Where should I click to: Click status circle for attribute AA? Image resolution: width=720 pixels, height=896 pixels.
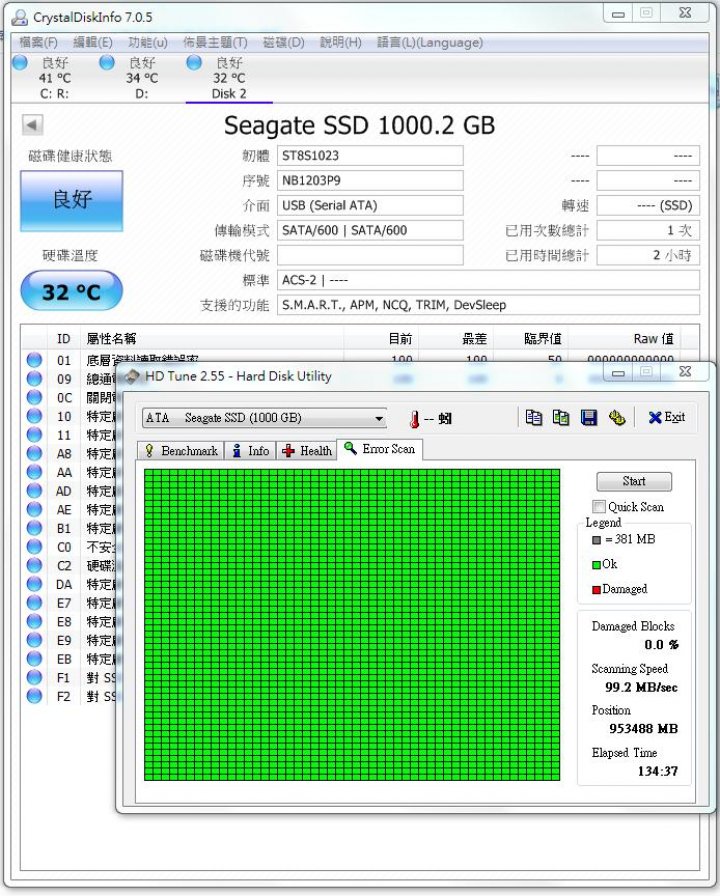34,472
